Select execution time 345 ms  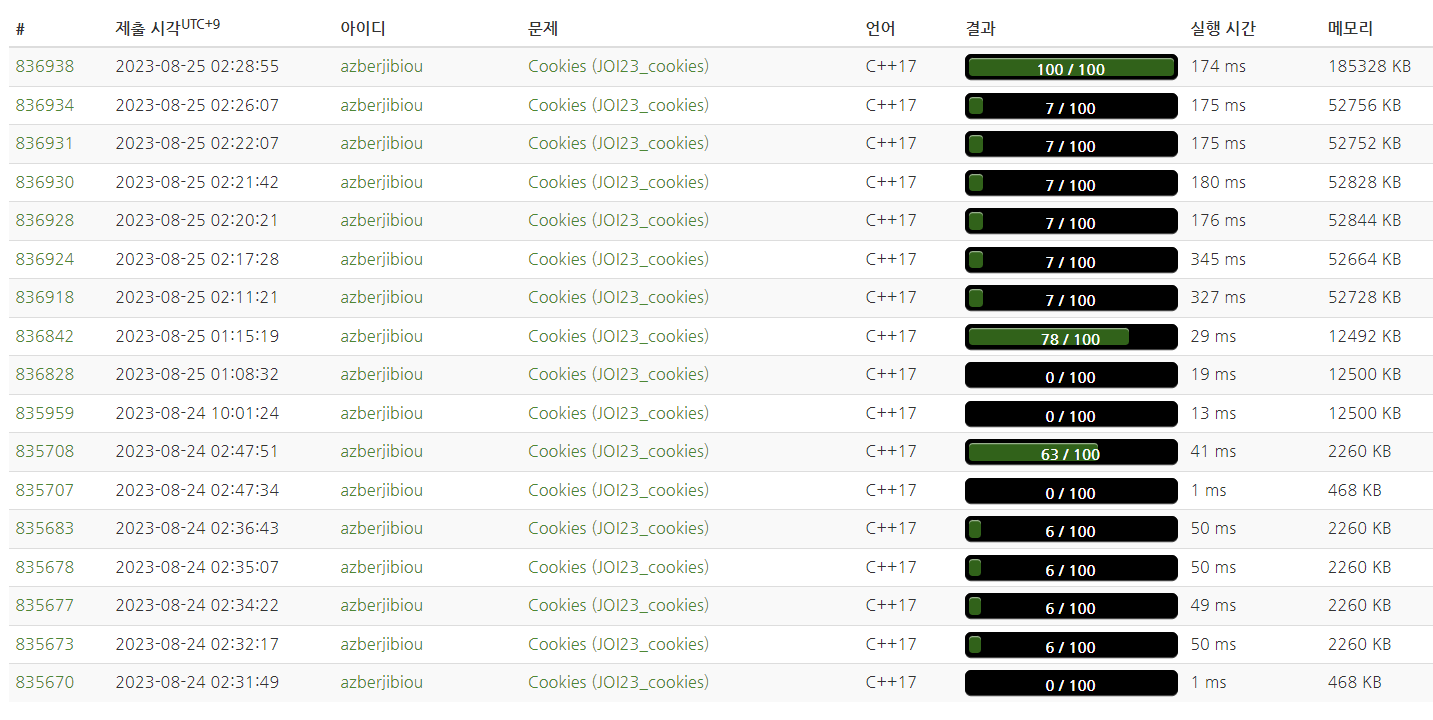[x=1218, y=259]
